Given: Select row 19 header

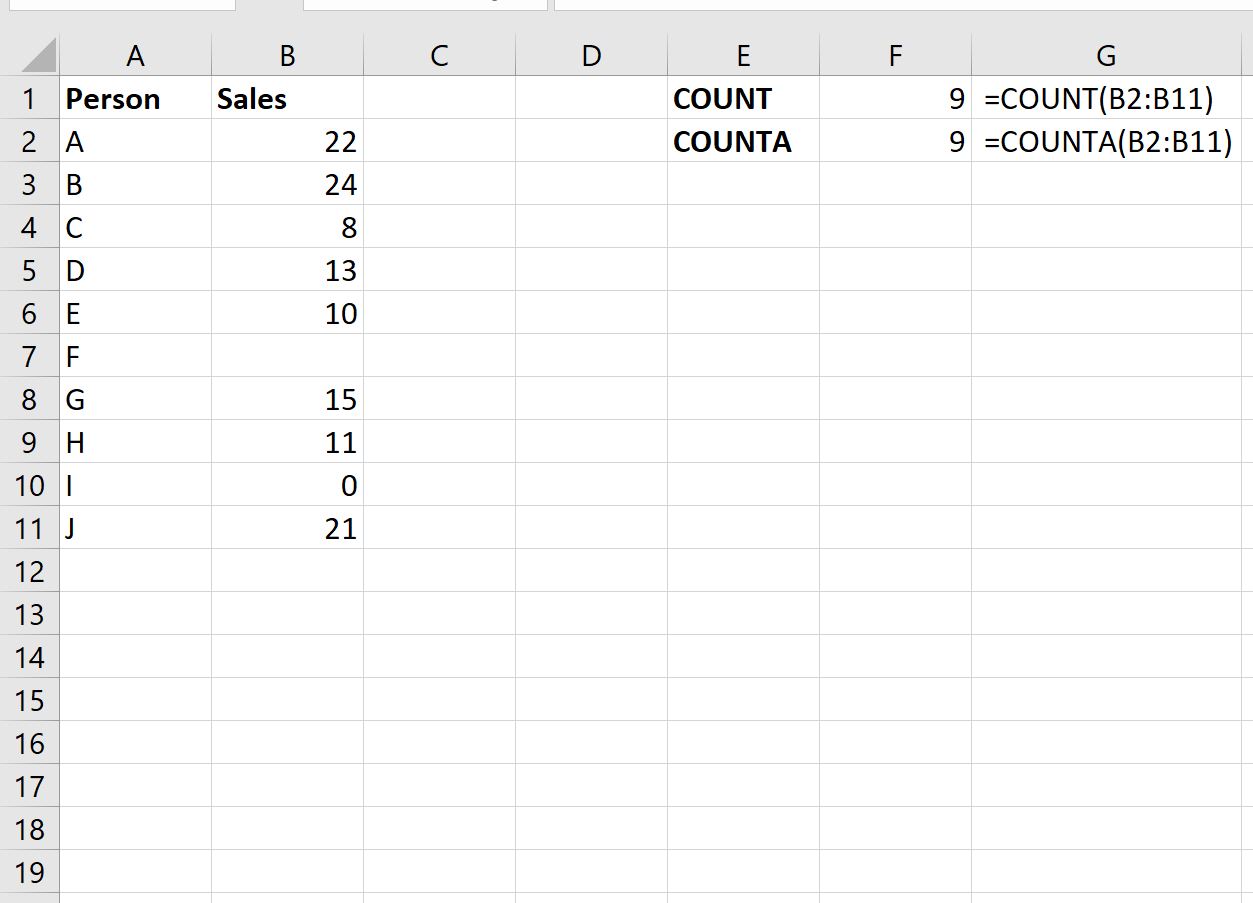Looking at the screenshot, I should 29,872.
